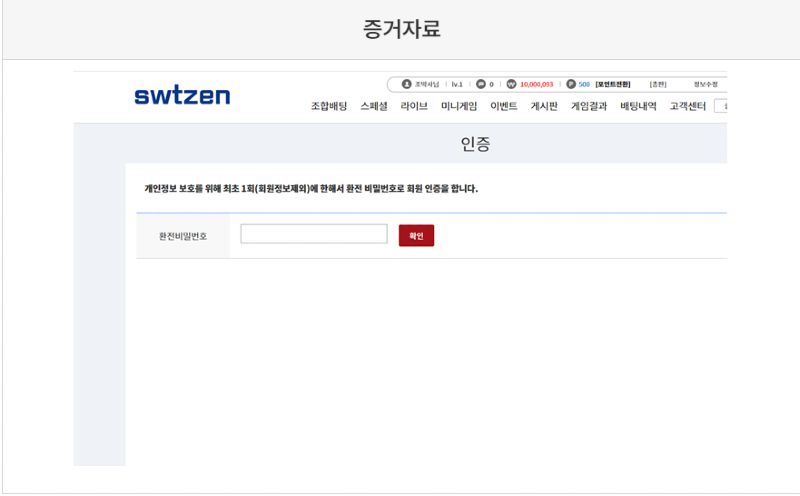
Task: Open the 미니게임 menu
Action: (459, 106)
